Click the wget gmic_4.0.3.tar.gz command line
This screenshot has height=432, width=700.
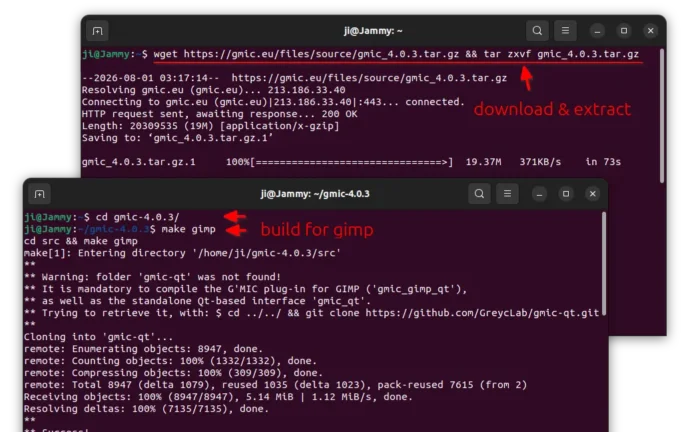coord(396,54)
